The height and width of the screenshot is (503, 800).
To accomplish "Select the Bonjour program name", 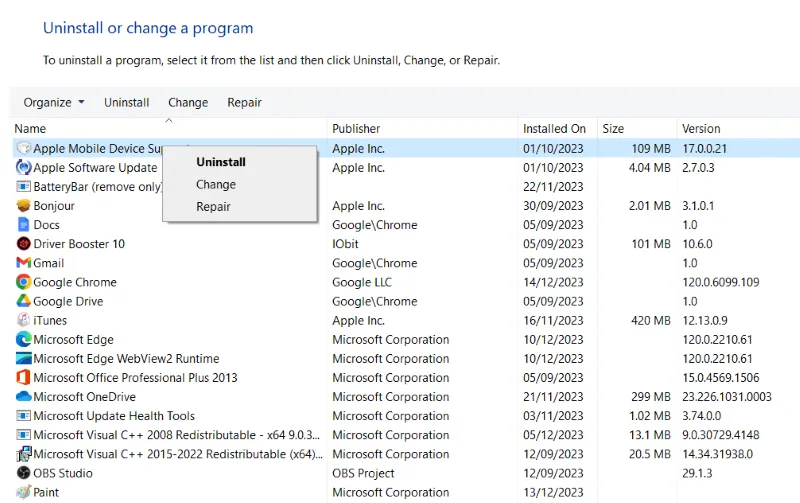I will [x=54, y=206].
